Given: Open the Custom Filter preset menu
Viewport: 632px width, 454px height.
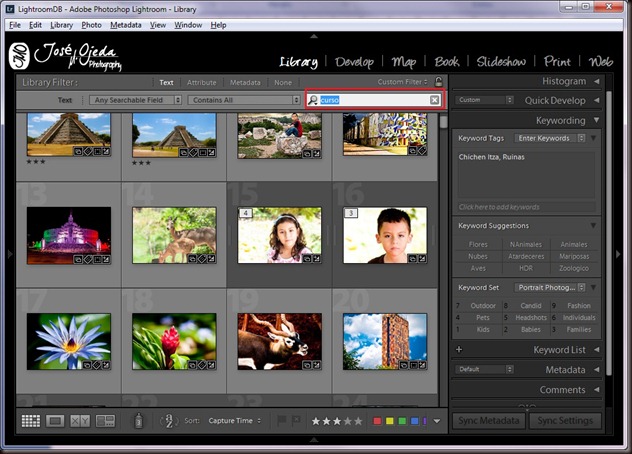Looking at the screenshot, I should pyautogui.click(x=402, y=82).
